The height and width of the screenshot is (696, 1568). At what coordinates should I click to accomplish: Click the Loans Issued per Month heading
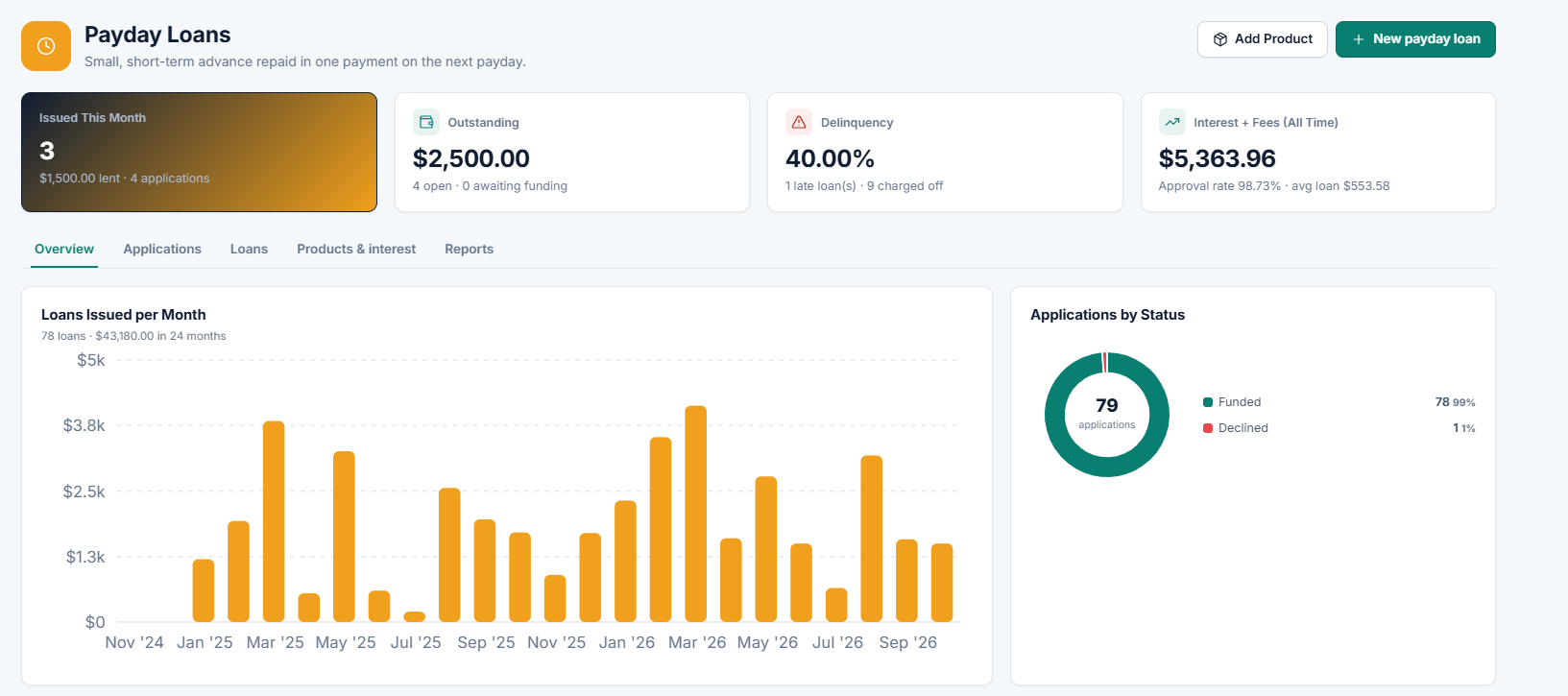coord(124,315)
